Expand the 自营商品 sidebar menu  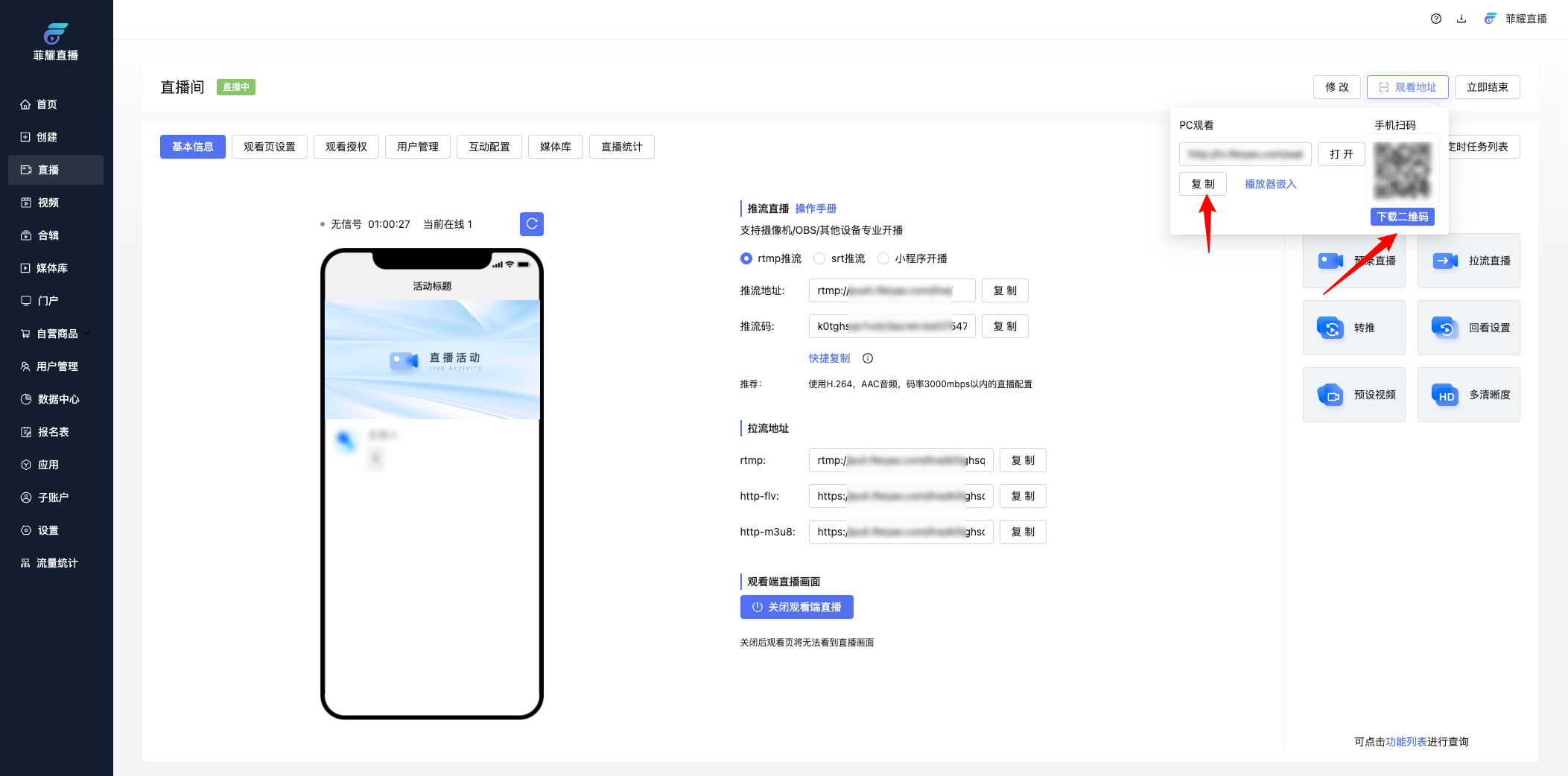pyautogui.click(x=56, y=334)
